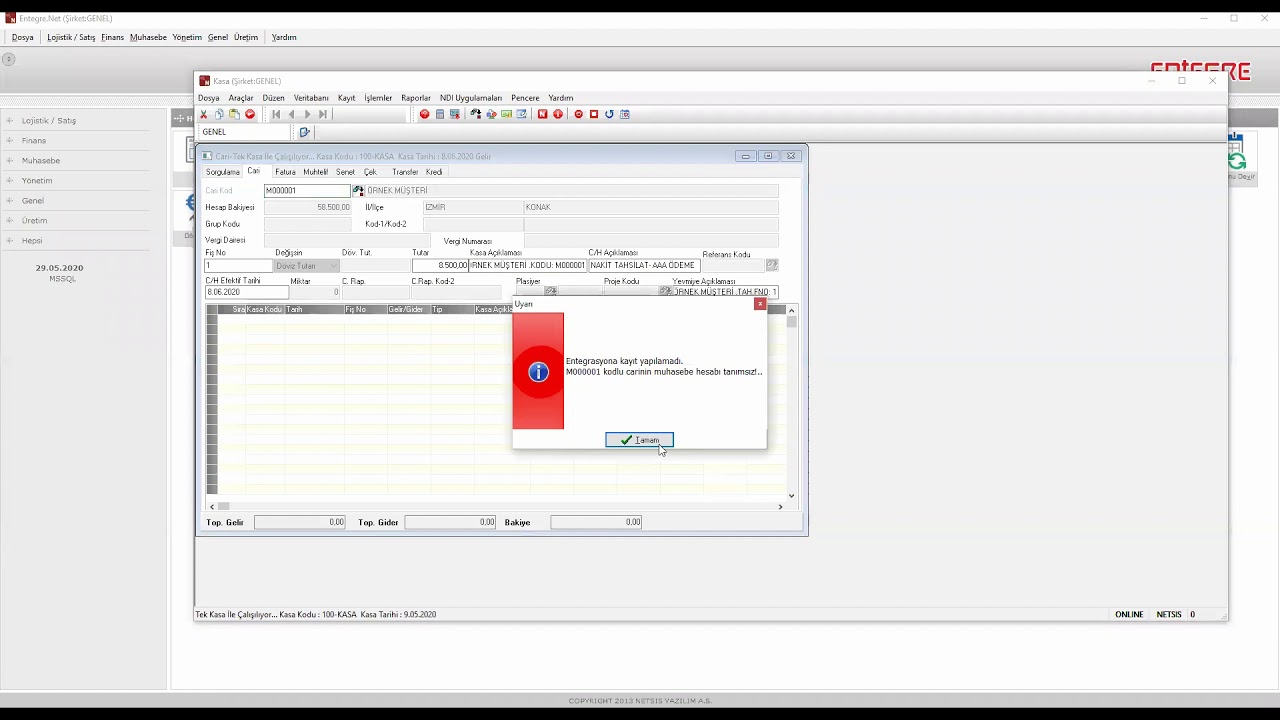Close the Uyarı dialog with red X
1280x720 pixels.
pos(760,304)
